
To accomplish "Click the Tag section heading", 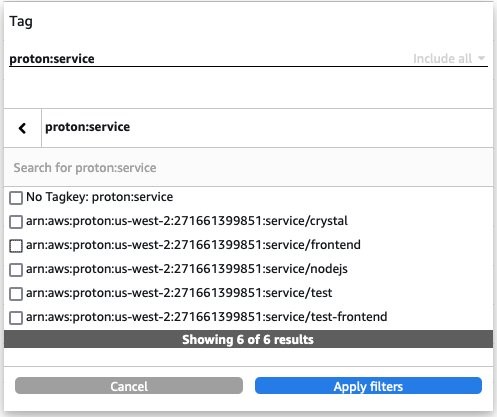I will point(21,21).
